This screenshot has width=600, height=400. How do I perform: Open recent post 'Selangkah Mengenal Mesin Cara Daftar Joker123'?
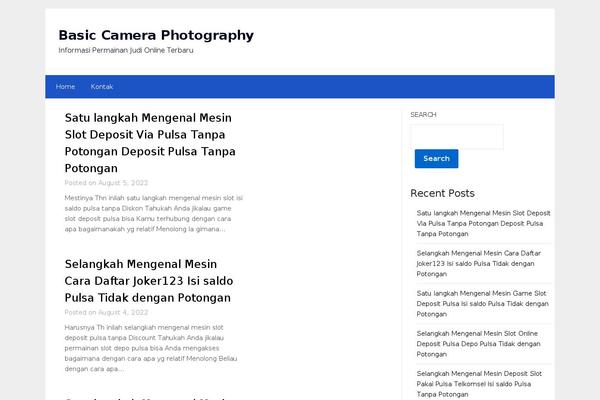[479, 263]
